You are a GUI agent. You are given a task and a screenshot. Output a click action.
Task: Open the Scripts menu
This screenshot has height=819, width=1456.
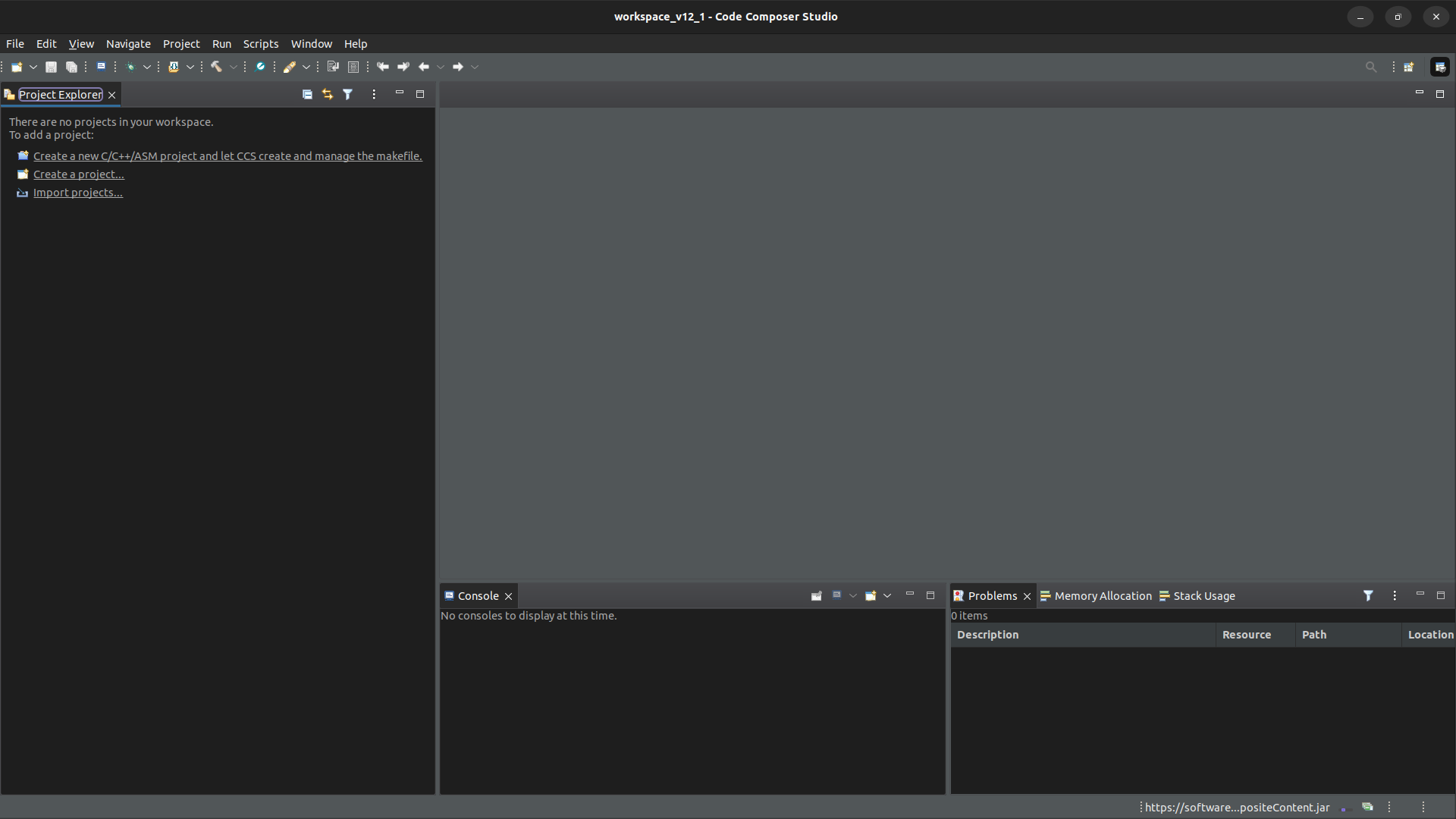pos(261,44)
